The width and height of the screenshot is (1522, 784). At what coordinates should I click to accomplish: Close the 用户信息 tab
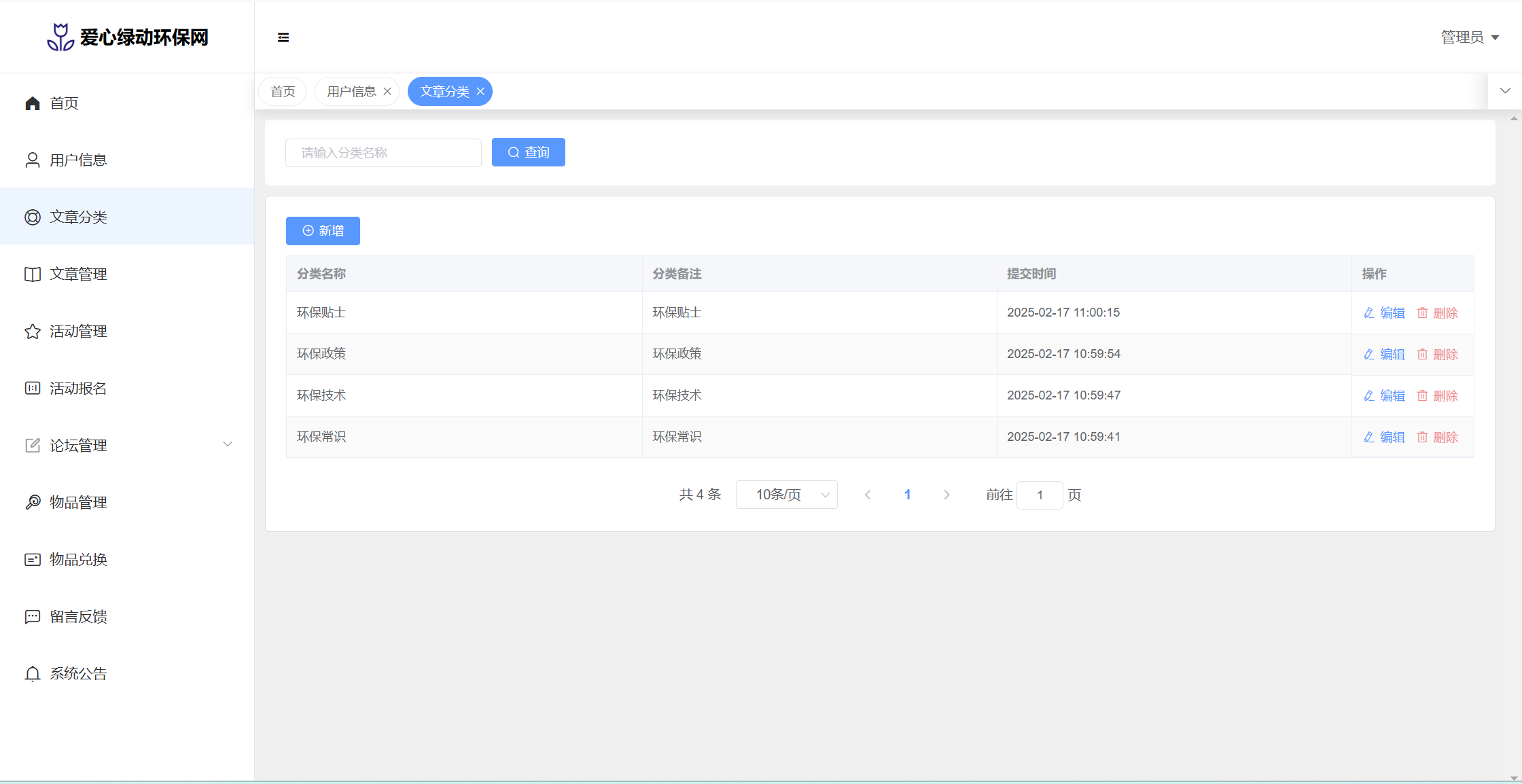click(x=387, y=92)
